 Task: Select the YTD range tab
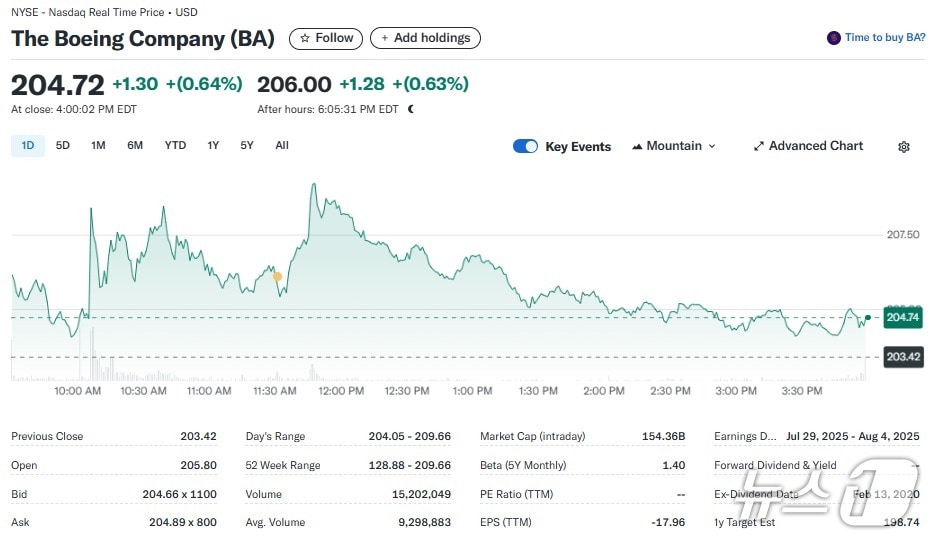point(175,146)
